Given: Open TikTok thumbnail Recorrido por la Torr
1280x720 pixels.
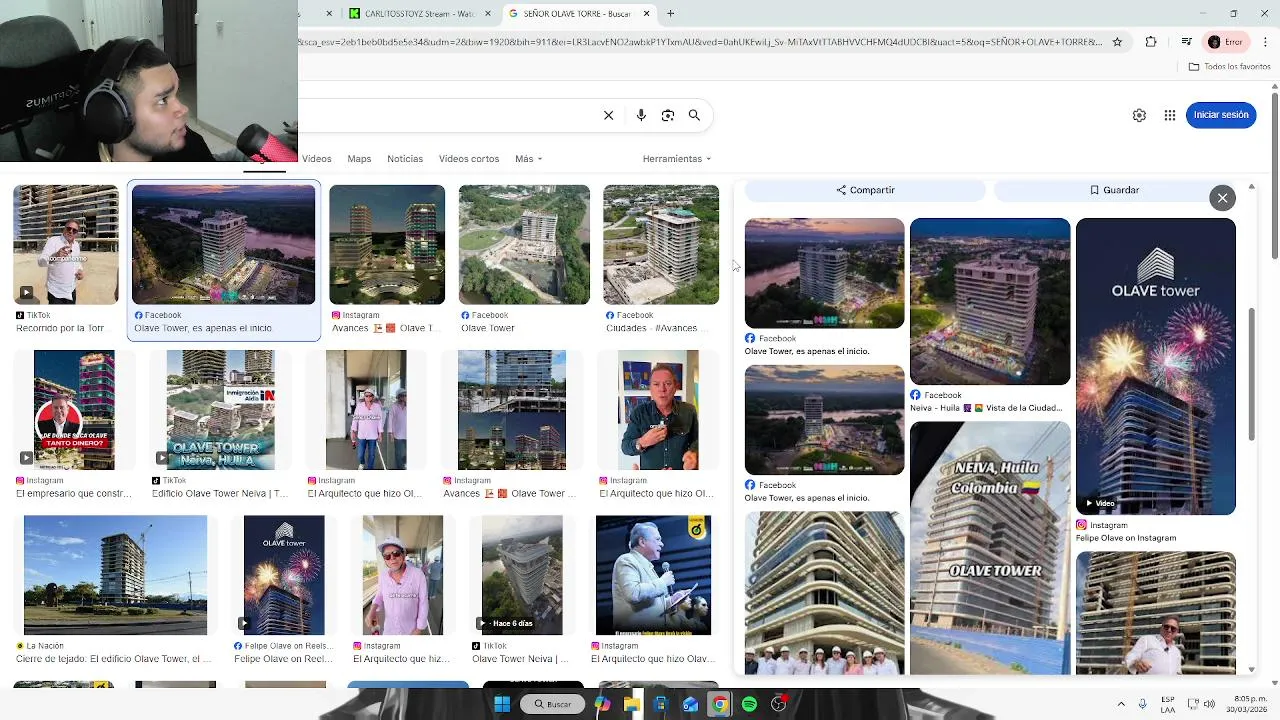Looking at the screenshot, I should coord(66,245).
